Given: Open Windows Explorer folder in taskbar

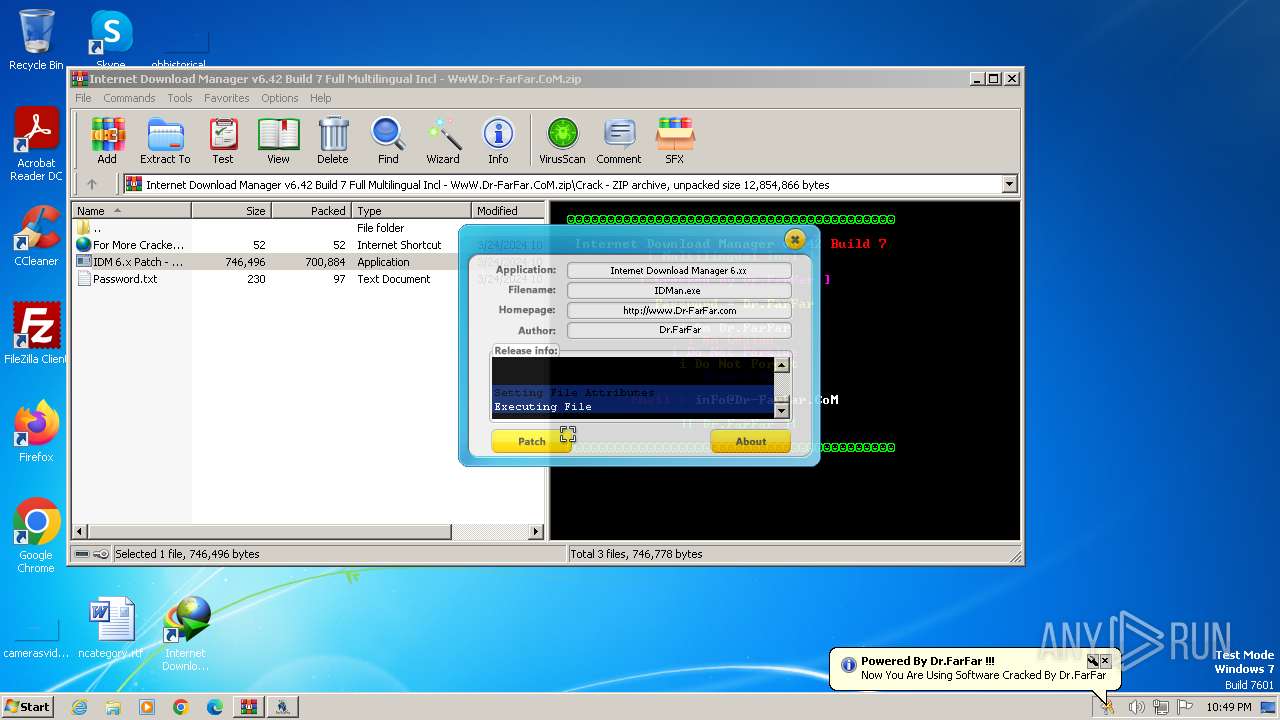Looking at the screenshot, I should tap(113, 707).
